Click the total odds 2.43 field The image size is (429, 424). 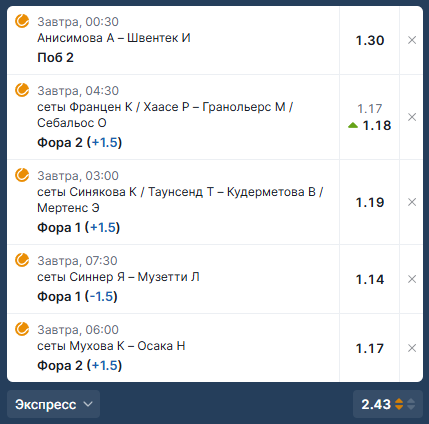pos(388,404)
